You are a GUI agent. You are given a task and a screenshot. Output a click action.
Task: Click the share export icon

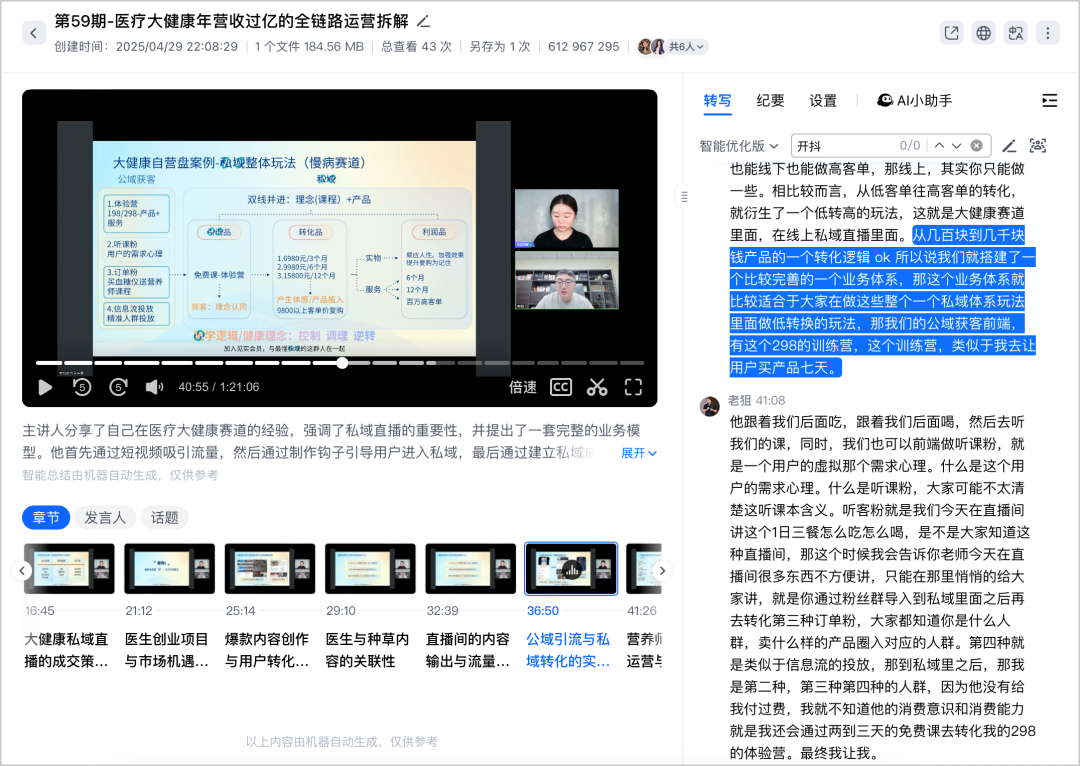(951, 33)
